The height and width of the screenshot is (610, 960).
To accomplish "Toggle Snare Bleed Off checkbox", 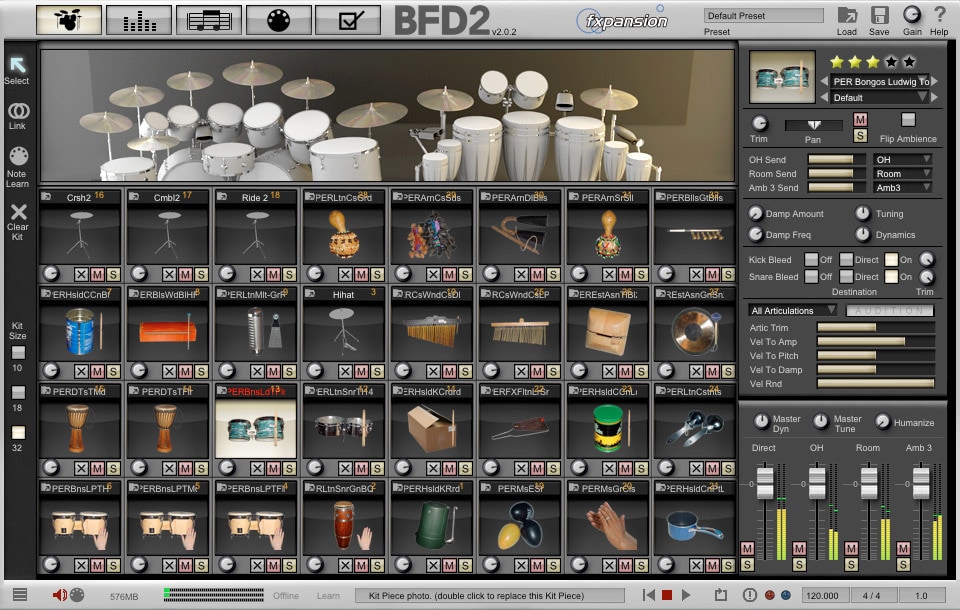I will [811, 277].
